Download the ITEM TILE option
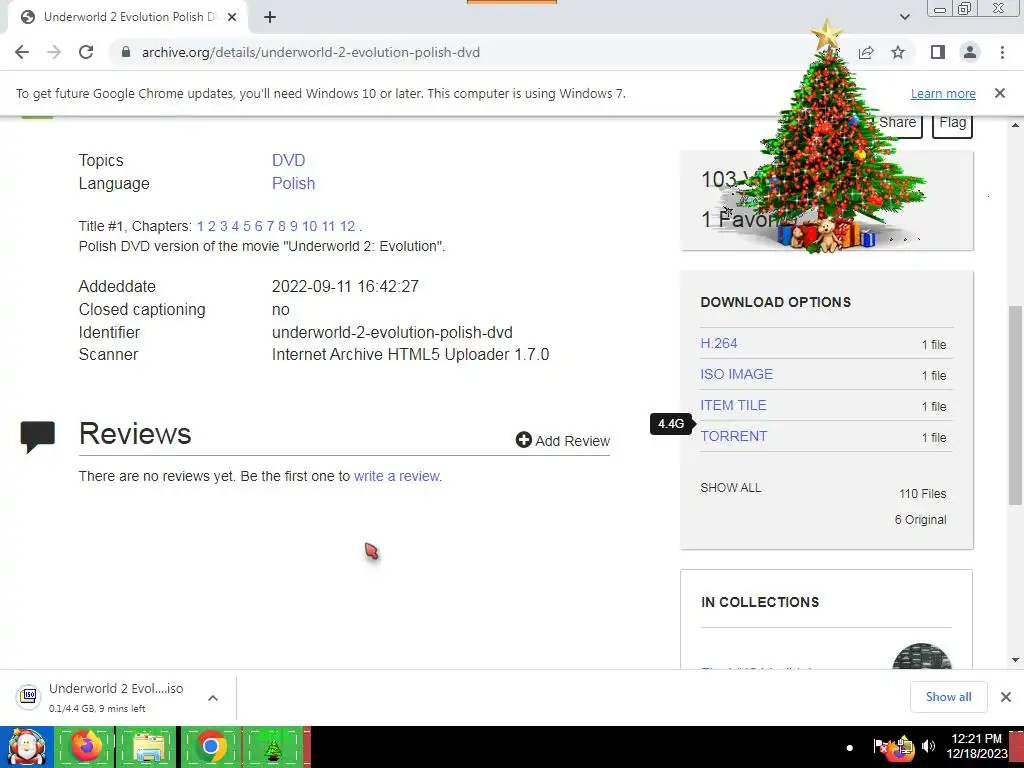The height and width of the screenshot is (768, 1024). (733, 405)
